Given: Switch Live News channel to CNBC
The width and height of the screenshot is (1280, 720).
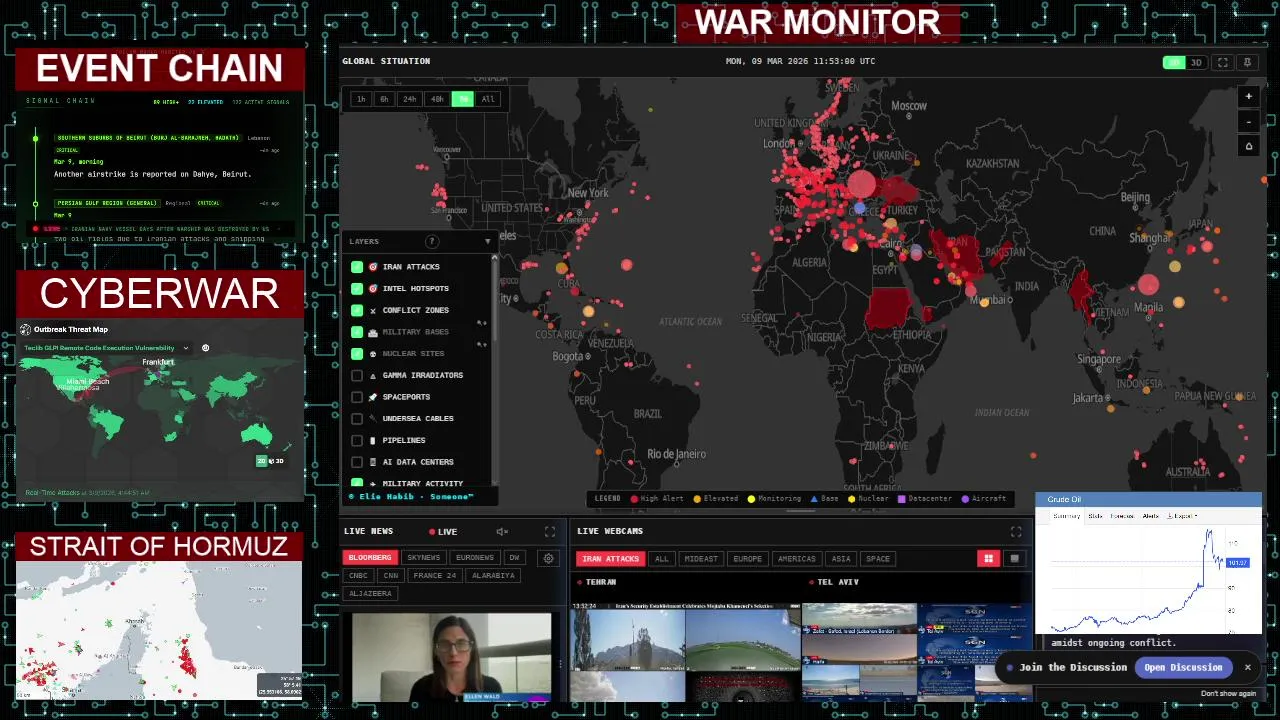Looking at the screenshot, I should pos(358,576).
